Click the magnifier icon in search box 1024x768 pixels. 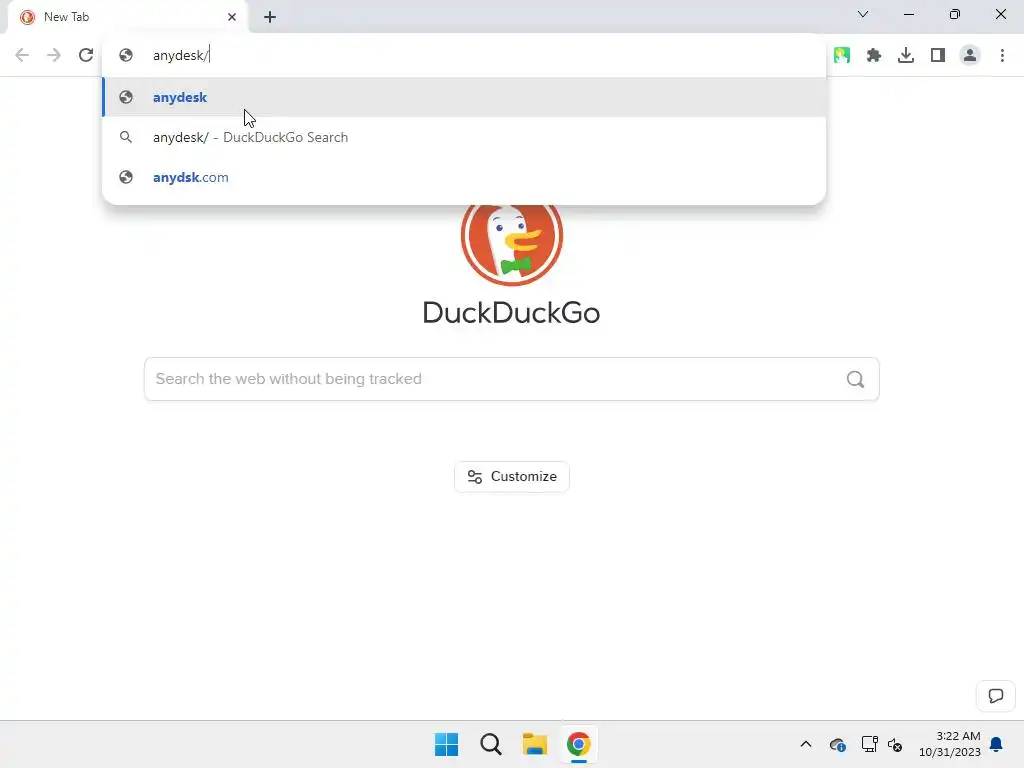(855, 379)
